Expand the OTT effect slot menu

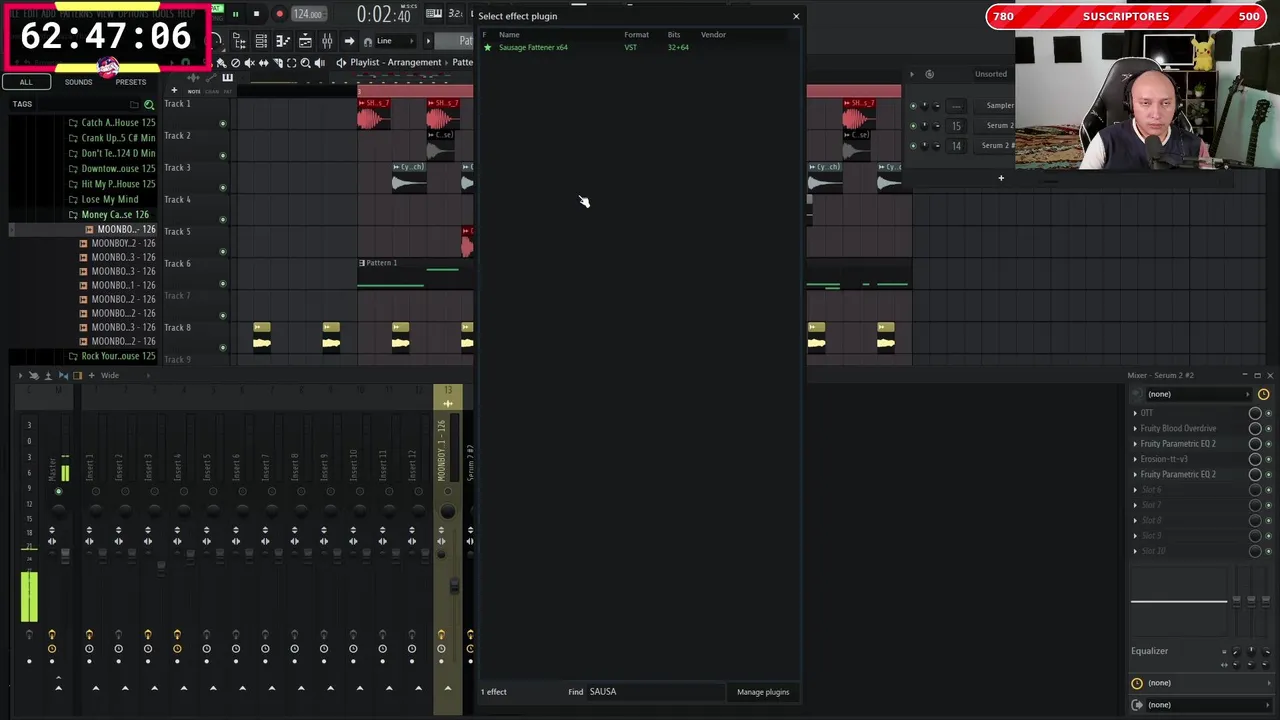(x=1135, y=413)
